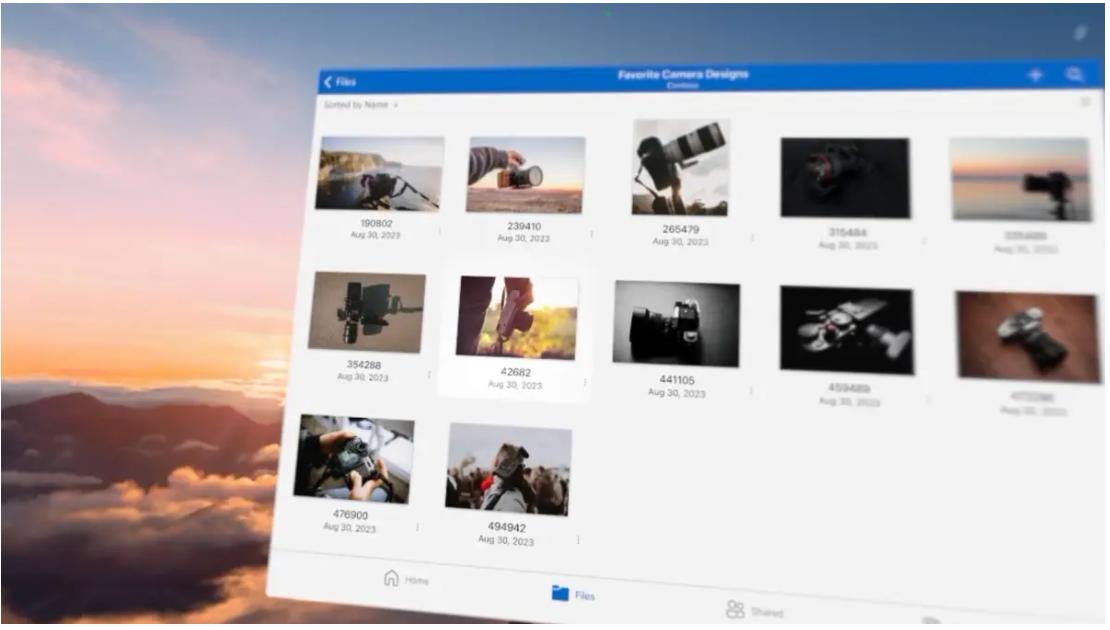The image size is (1110, 630).
Task: Click the plus add icon in header
Action: tap(1035, 74)
